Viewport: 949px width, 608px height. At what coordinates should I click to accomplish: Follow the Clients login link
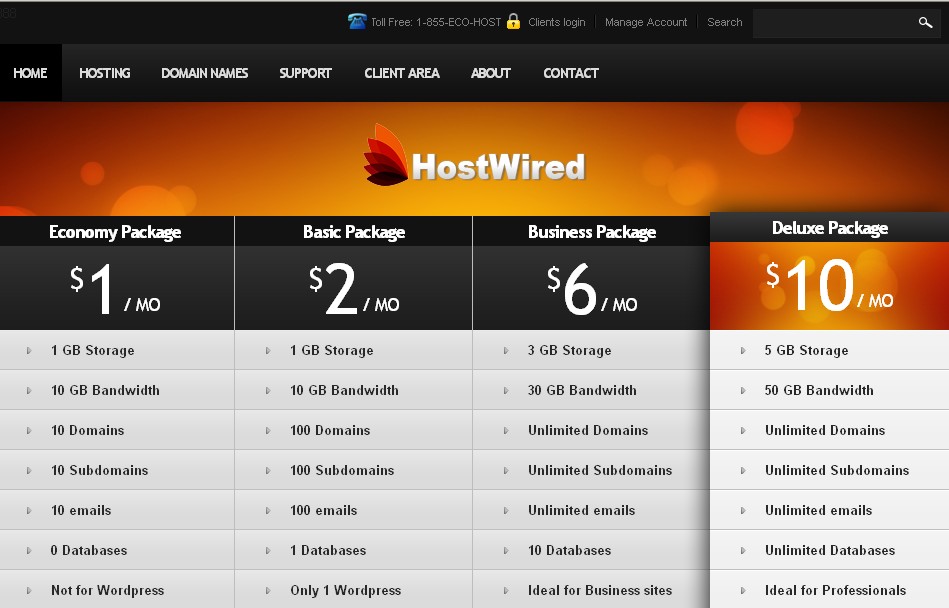(x=556, y=22)
